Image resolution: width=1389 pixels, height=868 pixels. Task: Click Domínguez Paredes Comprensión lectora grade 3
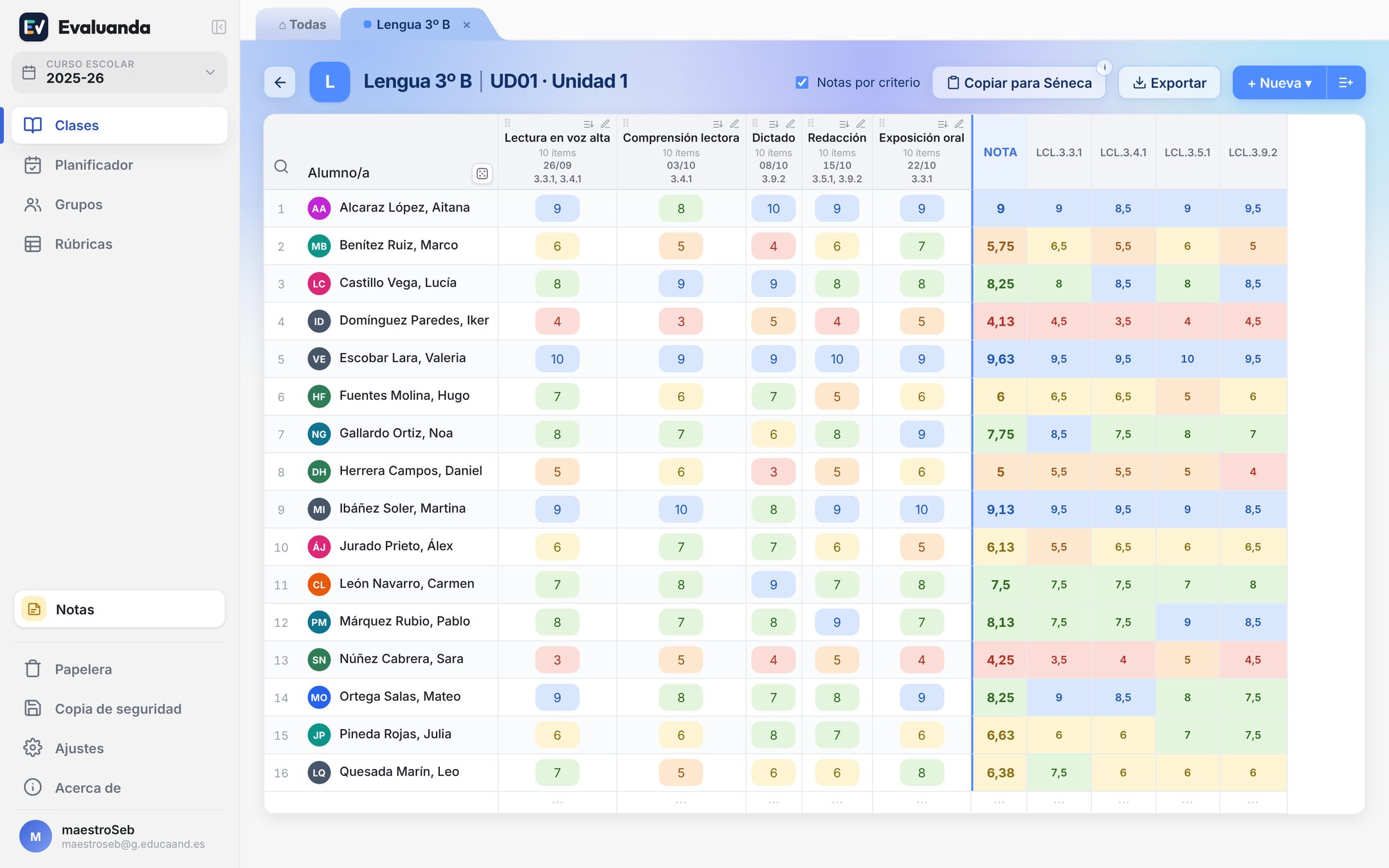[x=681, y=321]
